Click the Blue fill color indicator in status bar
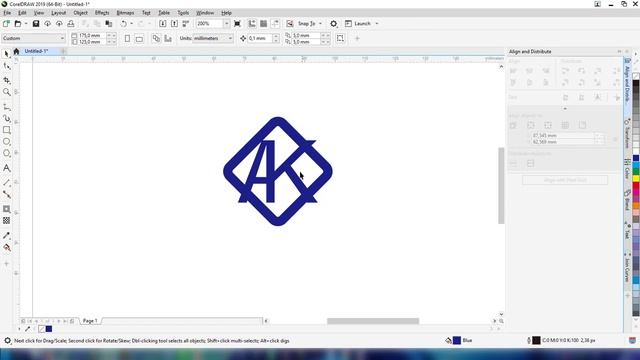Viewport: 640px width, 360px height. tap(457, 340)
